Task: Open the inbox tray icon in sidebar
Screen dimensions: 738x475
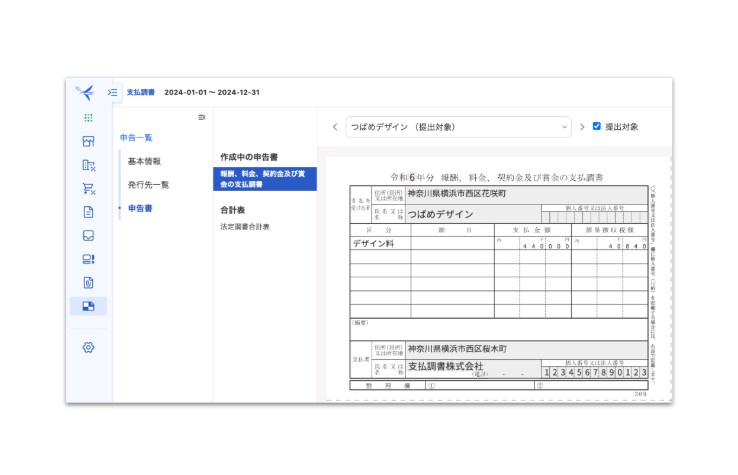Action: pyautogui.click(x=88, y=236)
